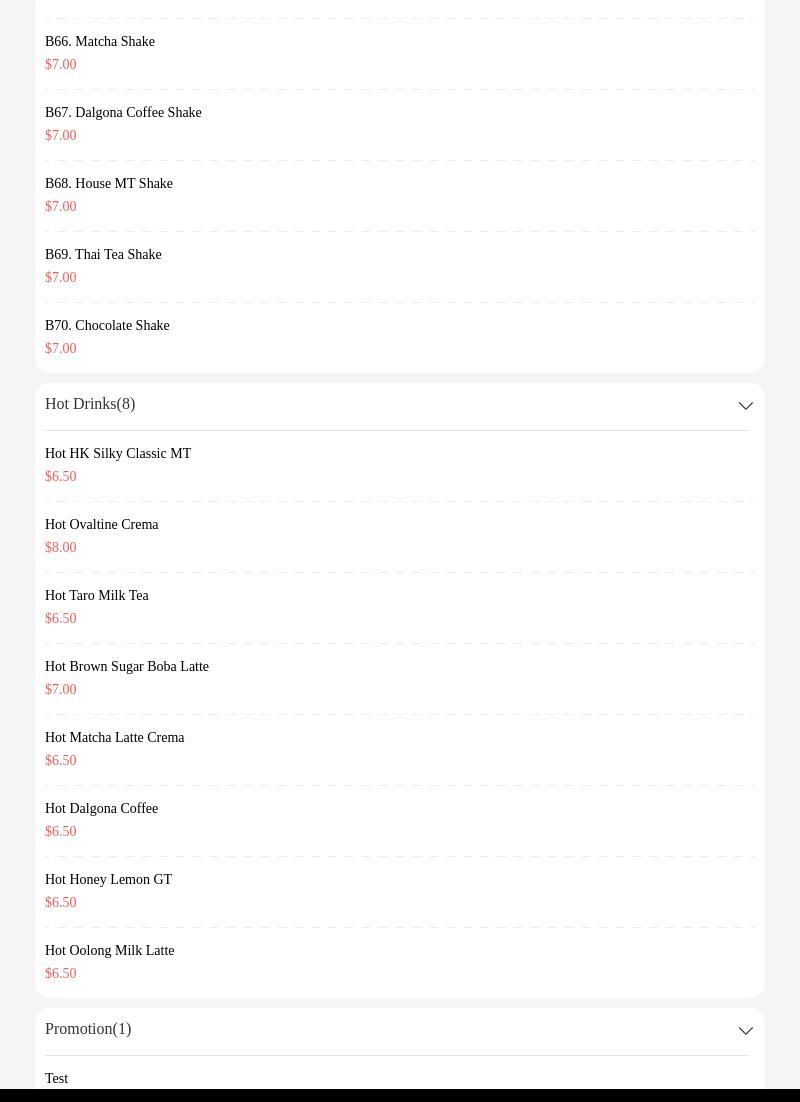Open Hot HK Silky Classic MT
Viewport: 800px width, 1102px height.
[399, 465]
